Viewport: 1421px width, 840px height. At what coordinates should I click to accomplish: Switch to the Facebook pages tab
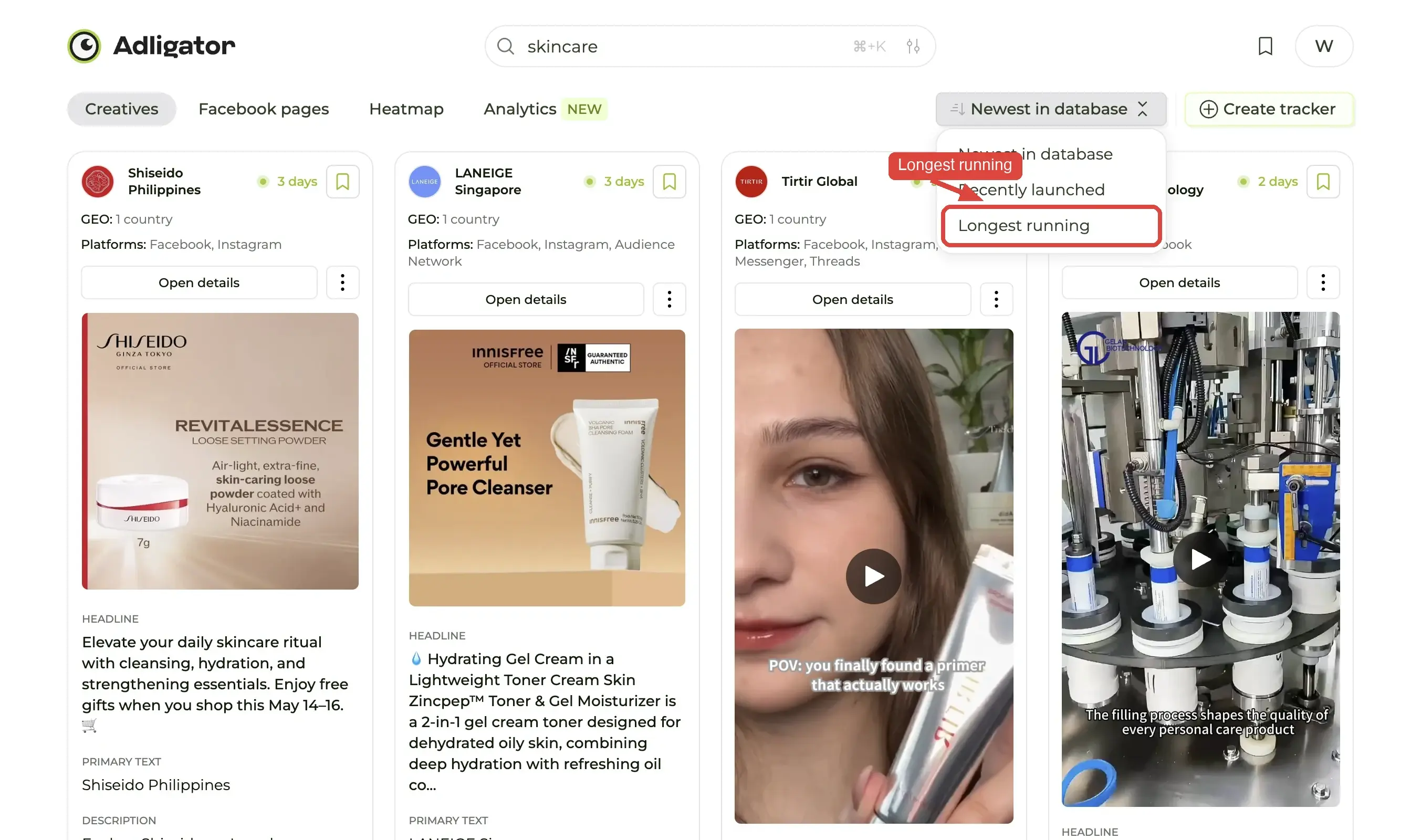click(x=264, y=109)
